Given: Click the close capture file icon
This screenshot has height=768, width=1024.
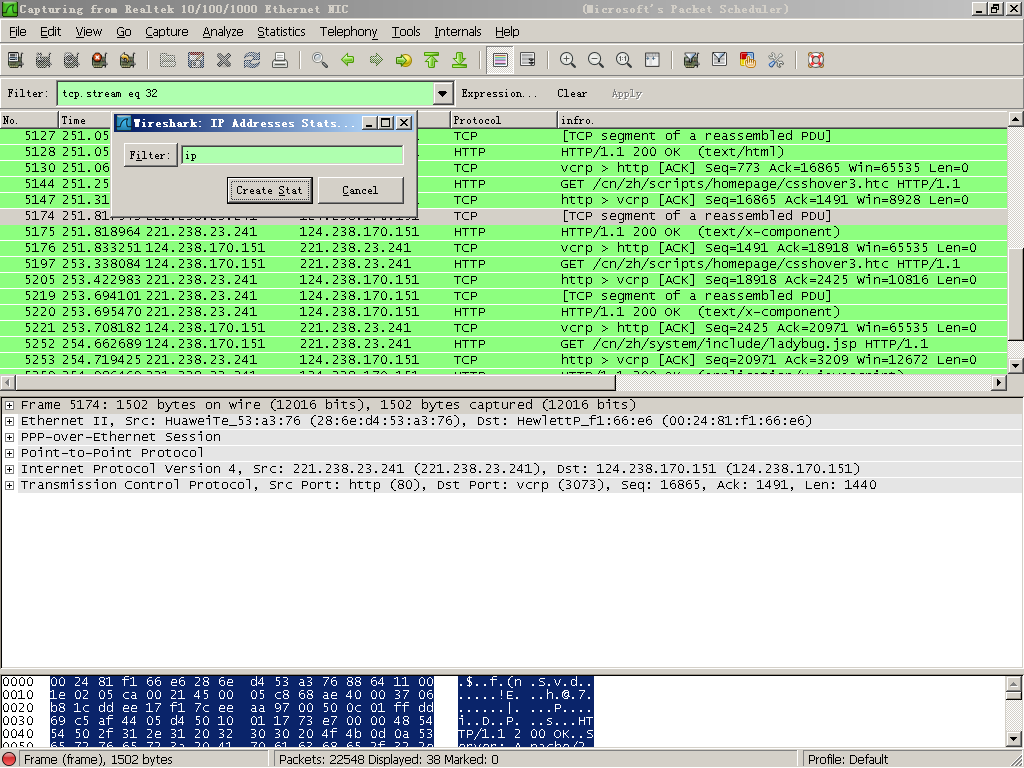Looking at the screenshot, I should click(x=223, y=60).
